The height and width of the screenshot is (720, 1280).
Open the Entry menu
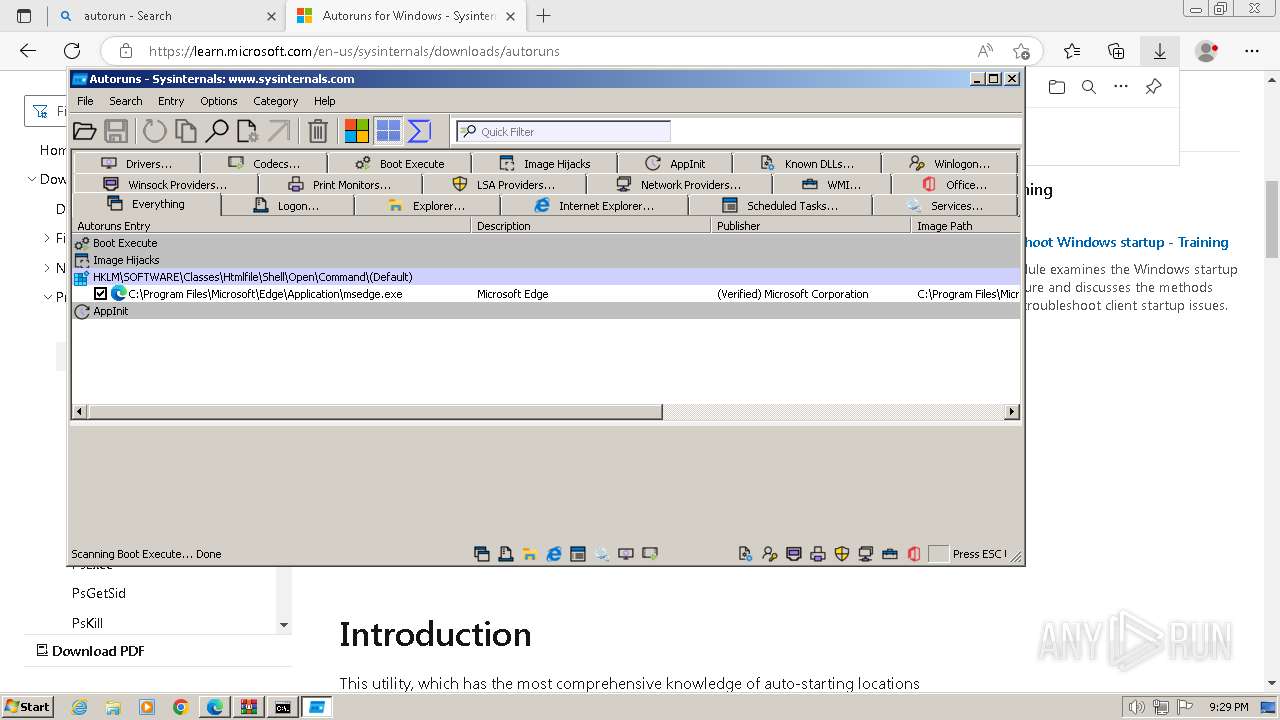(x=171, y=101)
